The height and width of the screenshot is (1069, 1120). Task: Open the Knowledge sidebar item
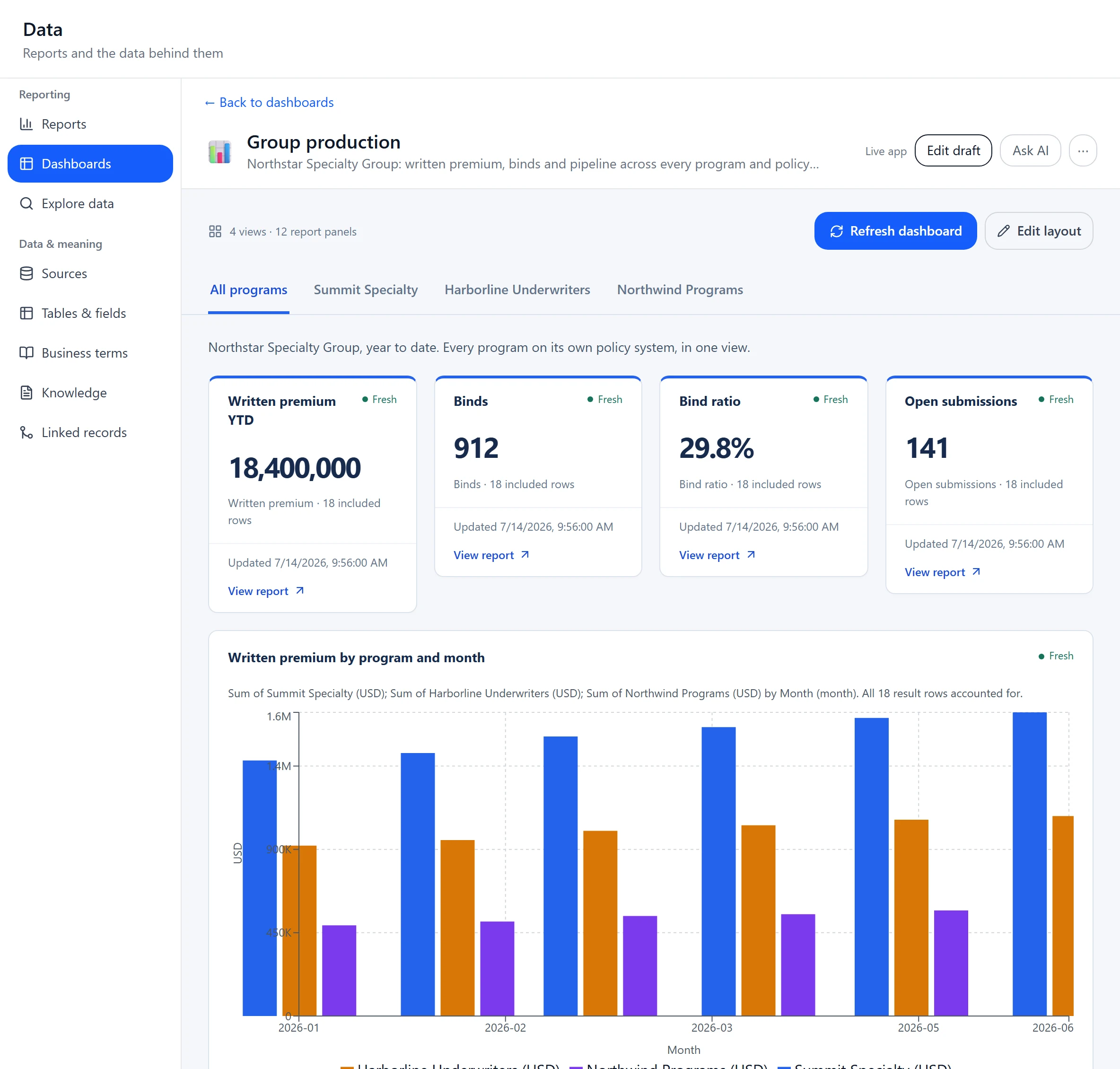click(x=90, y=393)
